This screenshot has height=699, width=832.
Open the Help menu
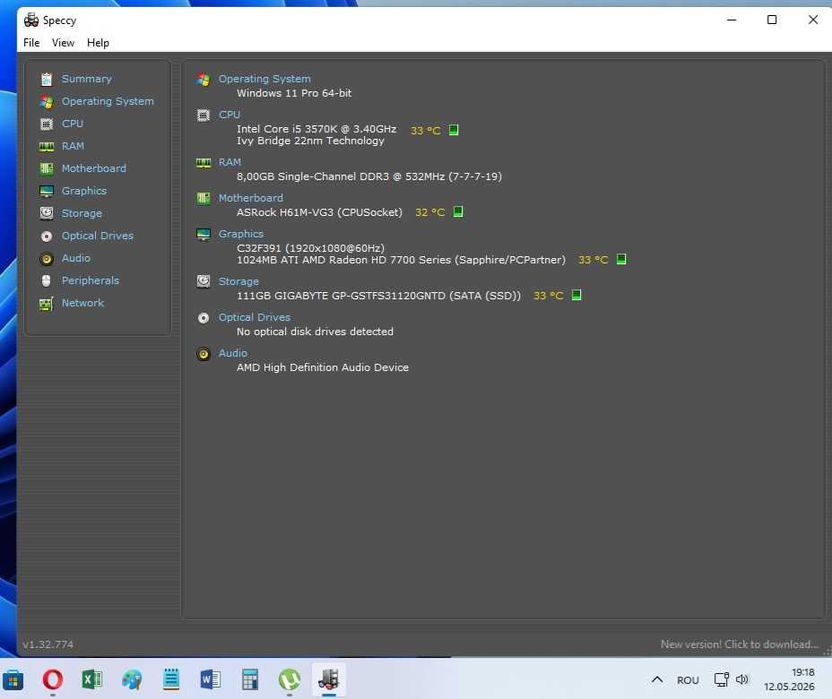click(98, 43)
